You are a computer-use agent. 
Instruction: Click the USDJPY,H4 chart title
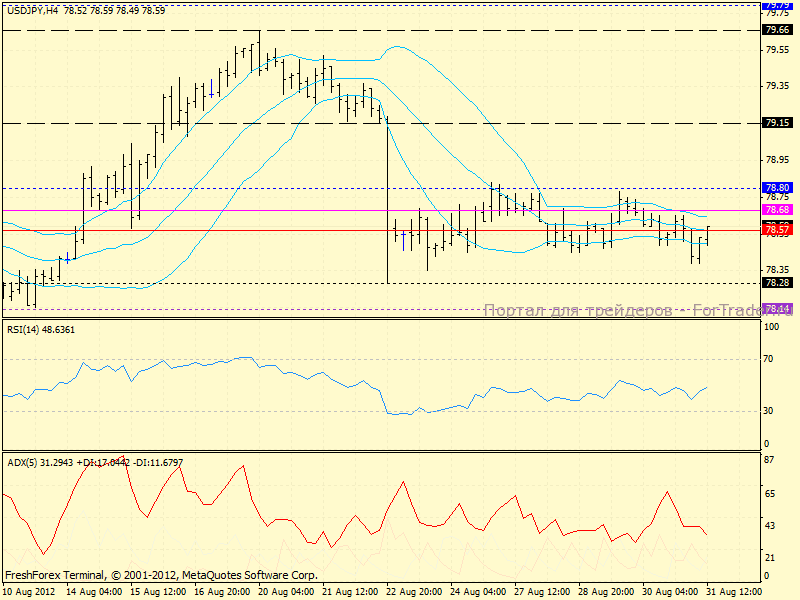(30, 10)
